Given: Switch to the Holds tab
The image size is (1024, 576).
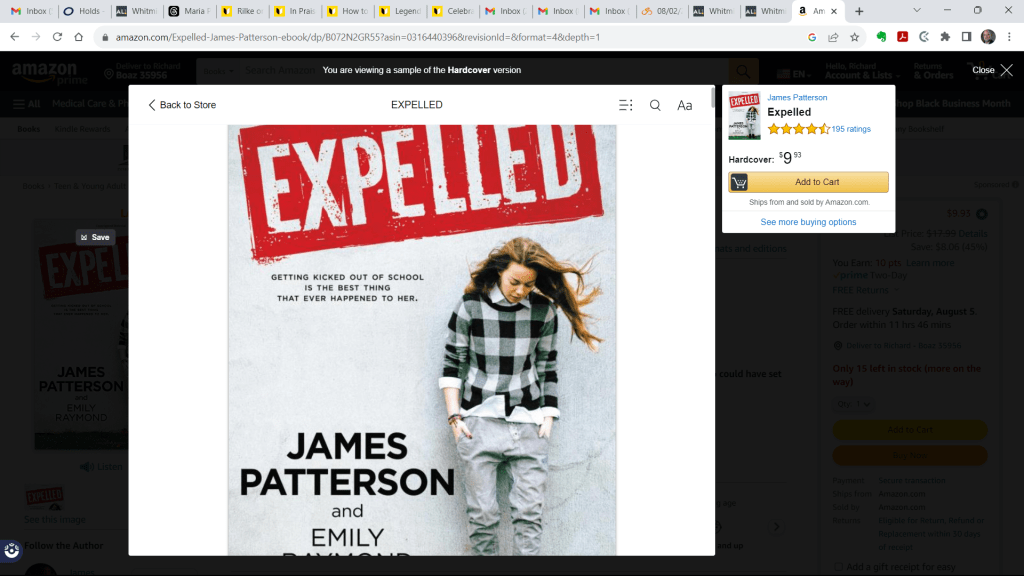Looking at the screenshot, I should coord(82,11).
